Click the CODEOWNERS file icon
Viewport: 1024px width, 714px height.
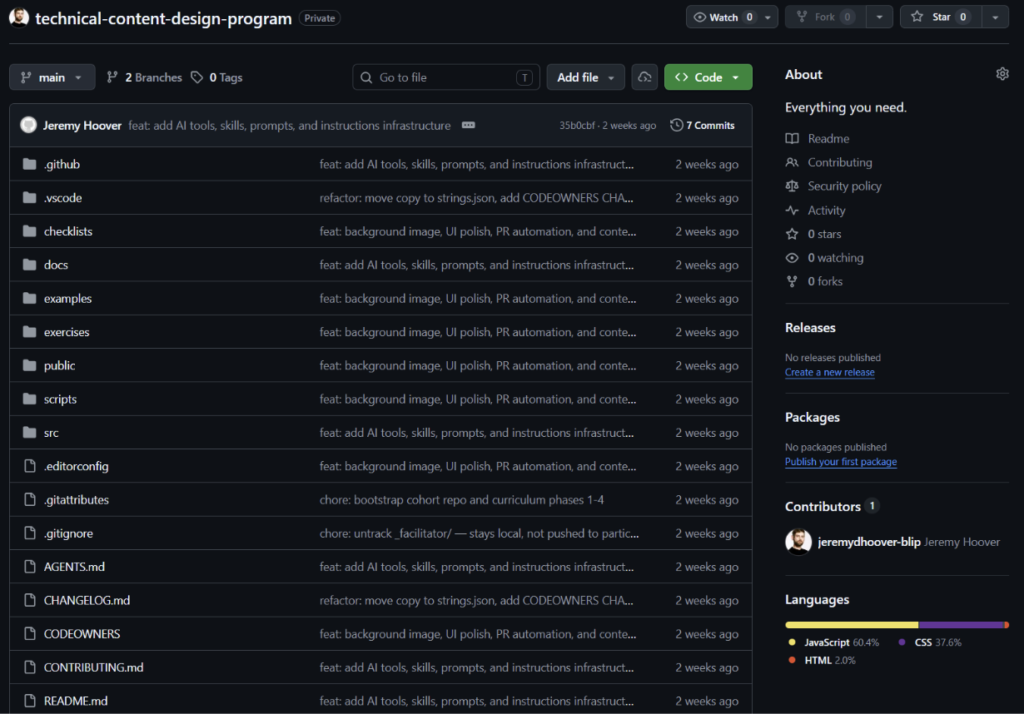(29, 634)
